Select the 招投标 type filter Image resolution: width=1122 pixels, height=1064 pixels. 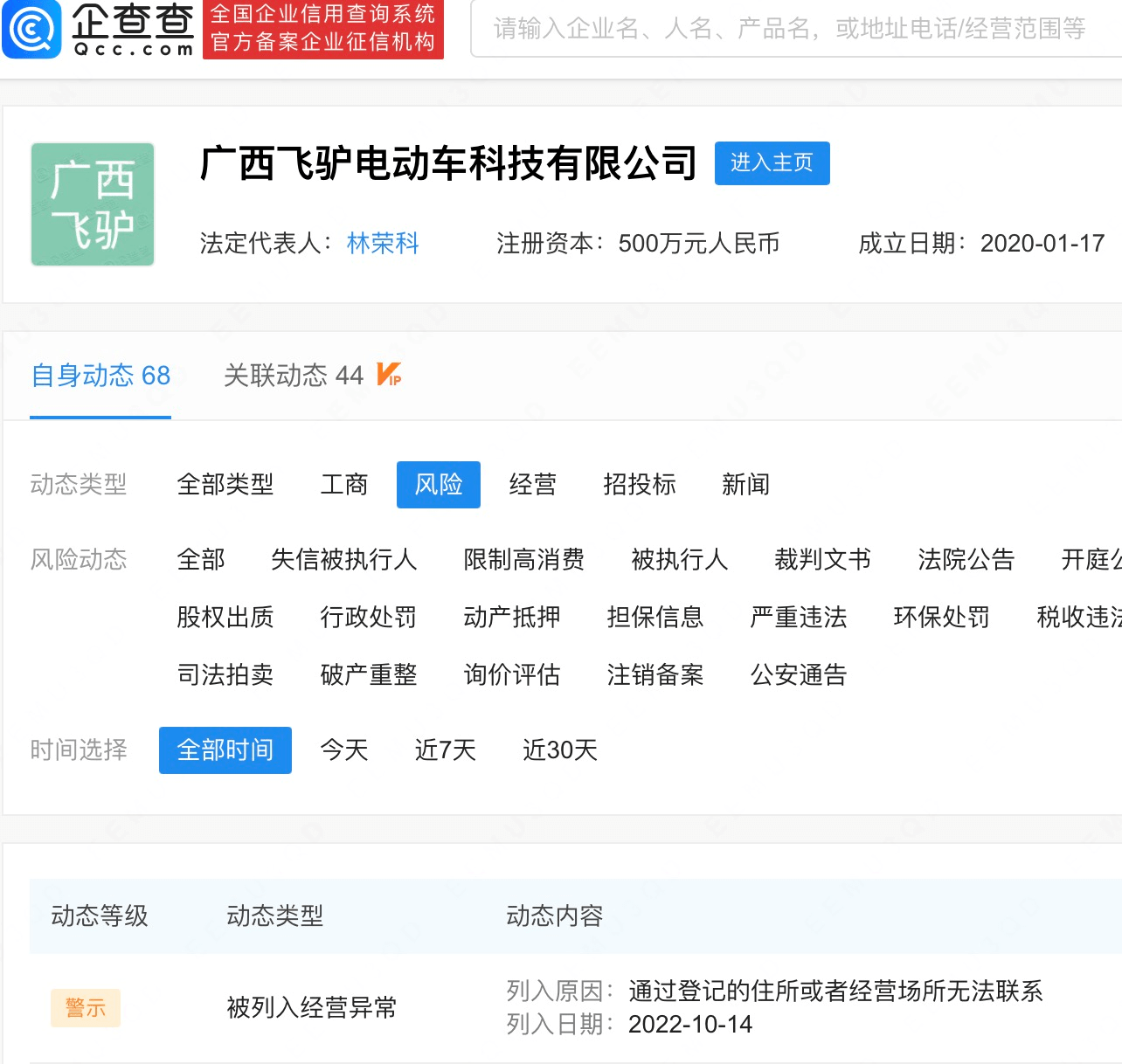tap(640, 484)
